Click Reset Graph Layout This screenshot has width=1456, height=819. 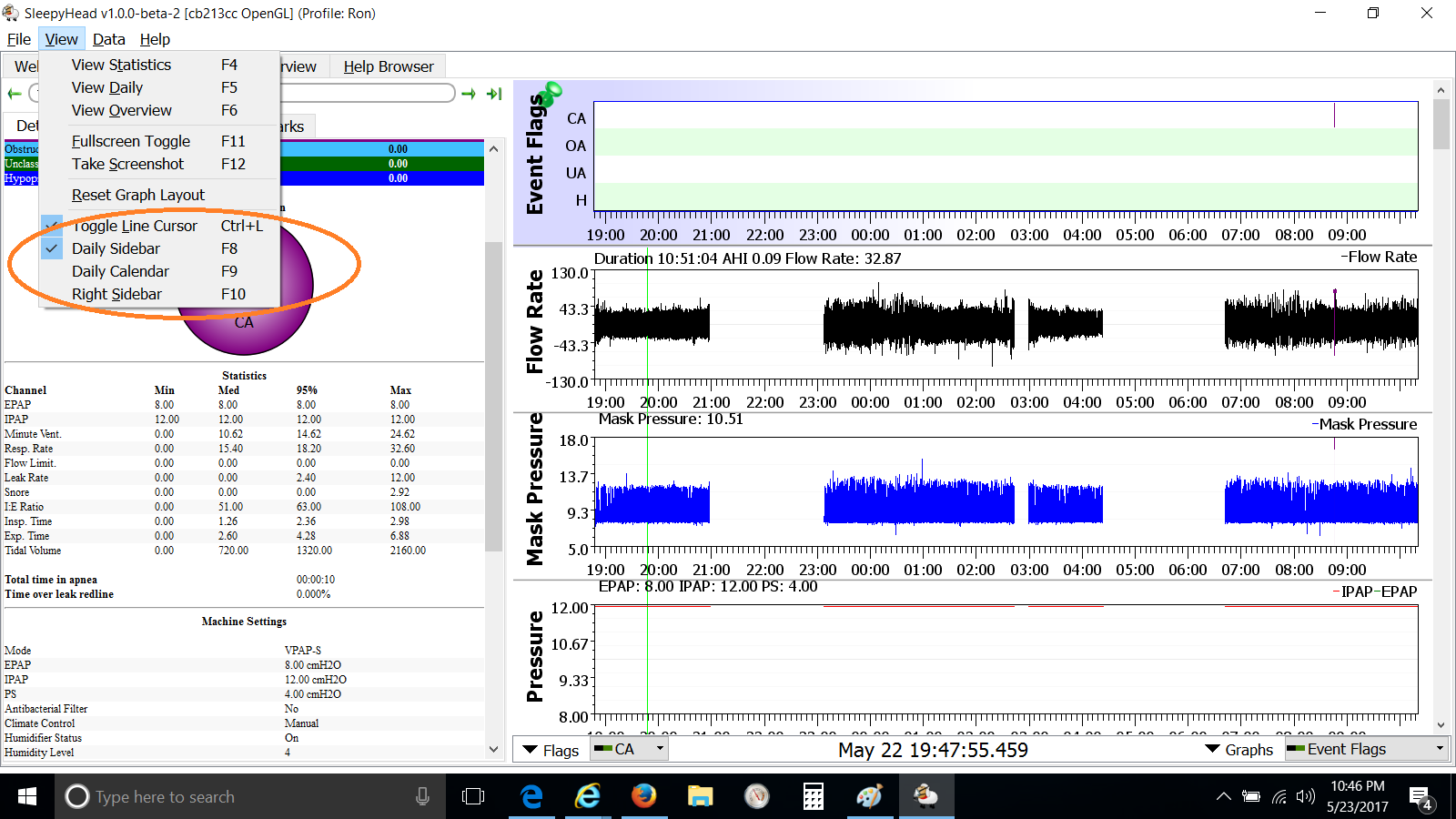pos(159,195)
